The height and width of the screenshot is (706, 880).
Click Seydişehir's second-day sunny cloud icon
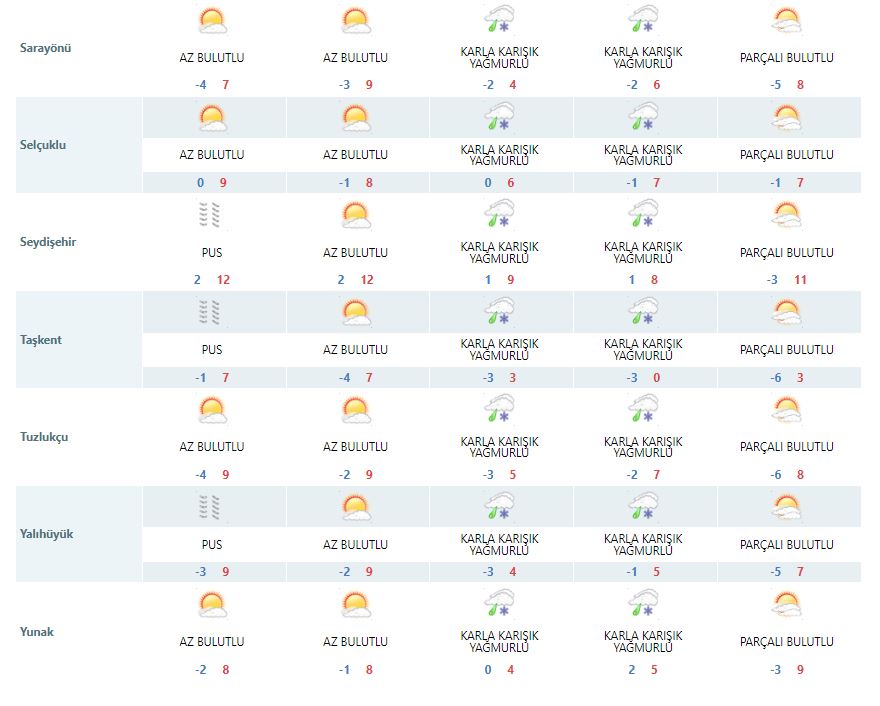click(x=355, y=216)
